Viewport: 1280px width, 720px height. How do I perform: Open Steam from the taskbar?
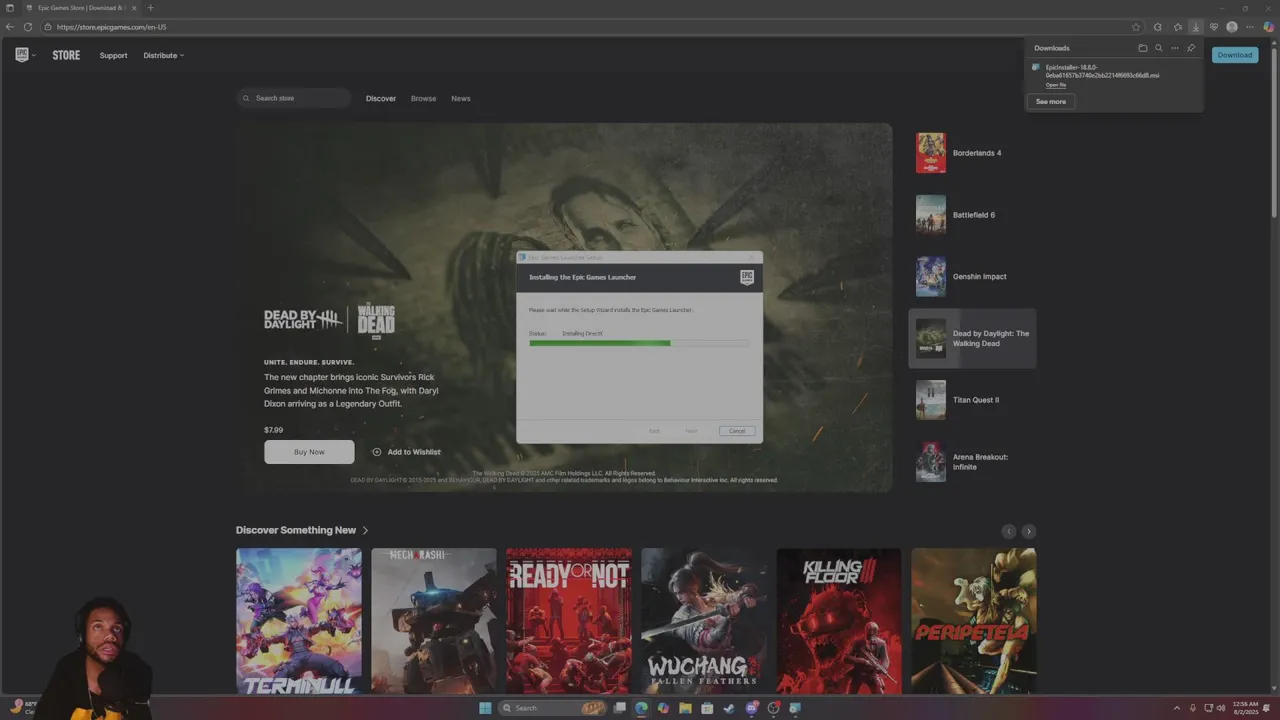click(x=729, y=708)
